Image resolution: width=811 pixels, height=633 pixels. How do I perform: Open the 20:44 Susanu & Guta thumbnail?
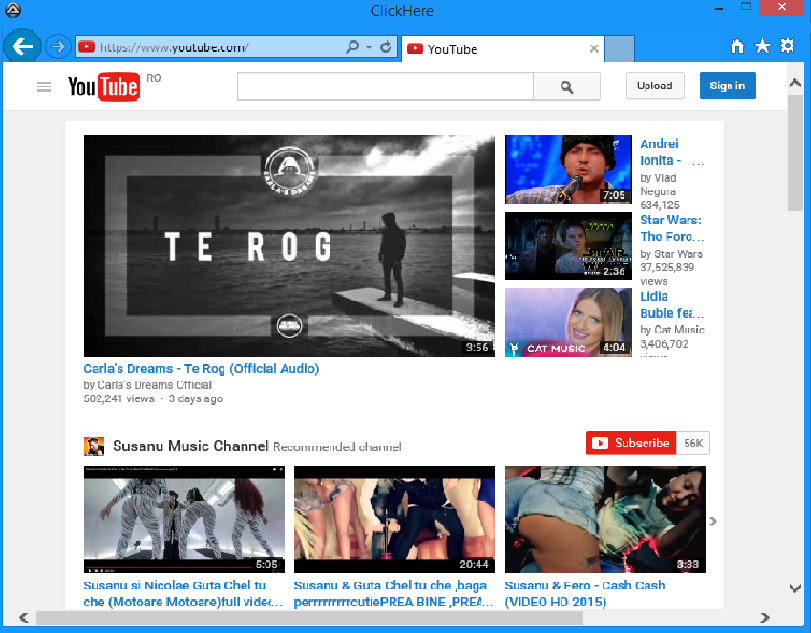point(394,519)
